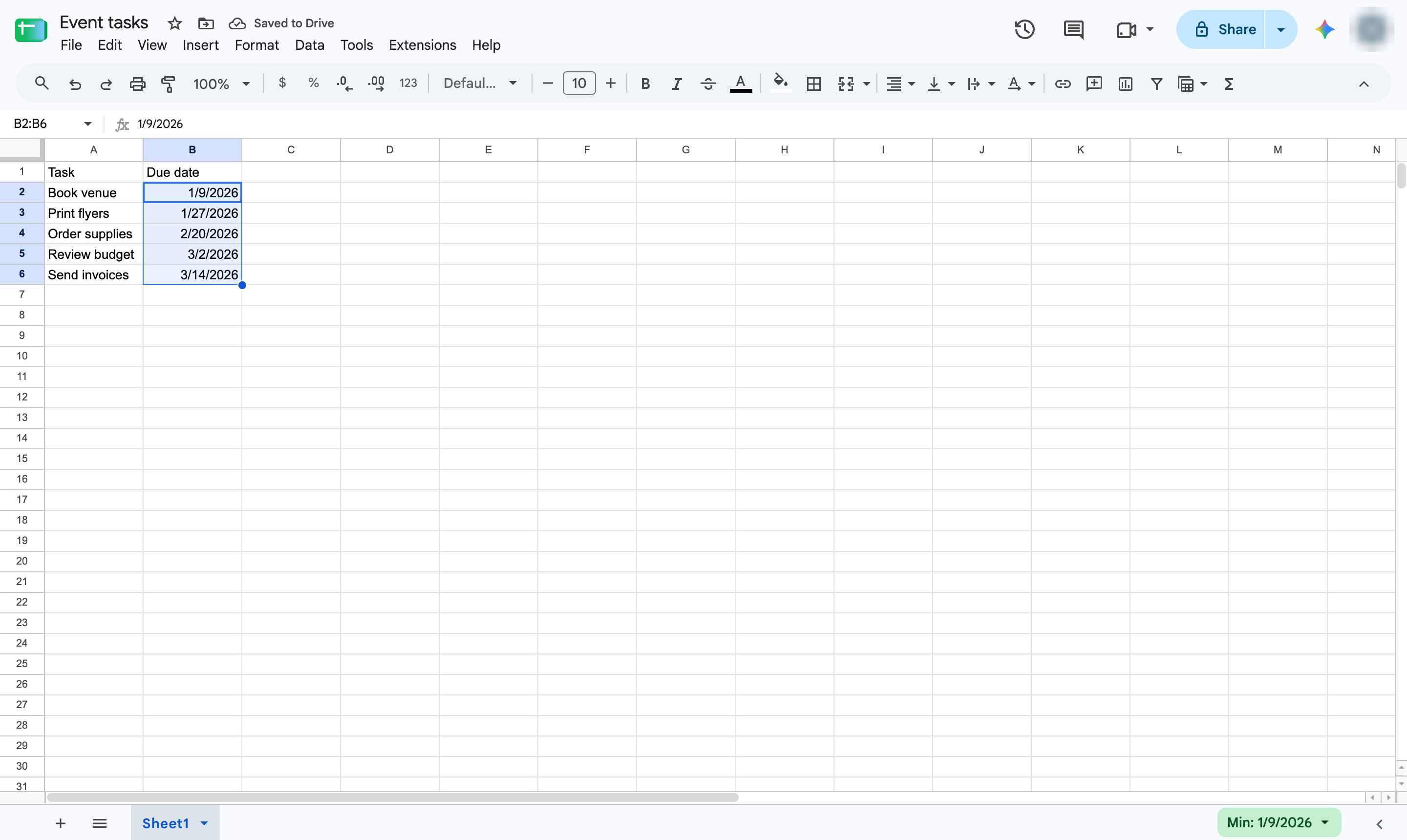Toggle bold formatting
This screenshot has height=840, width=1407.
[645, 84]
